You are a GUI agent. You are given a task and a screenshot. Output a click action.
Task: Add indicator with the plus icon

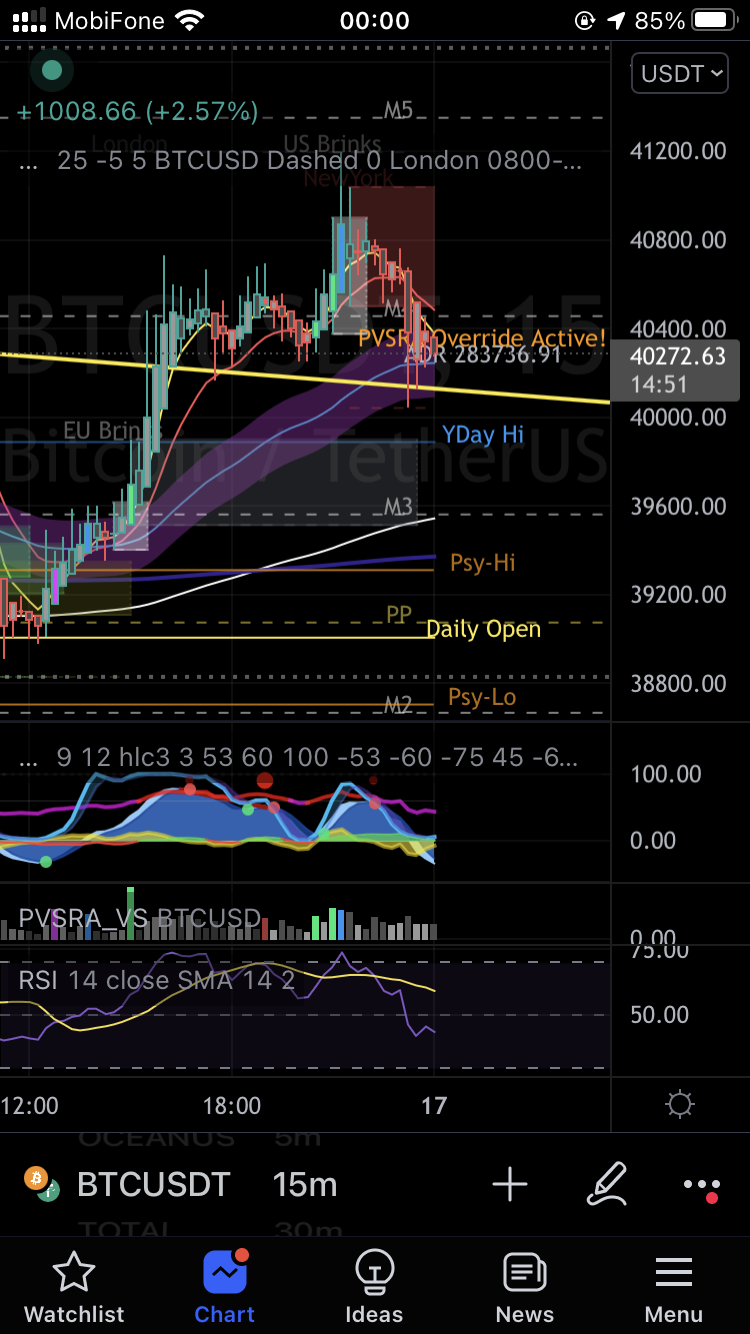click(x=510, y=1185)
